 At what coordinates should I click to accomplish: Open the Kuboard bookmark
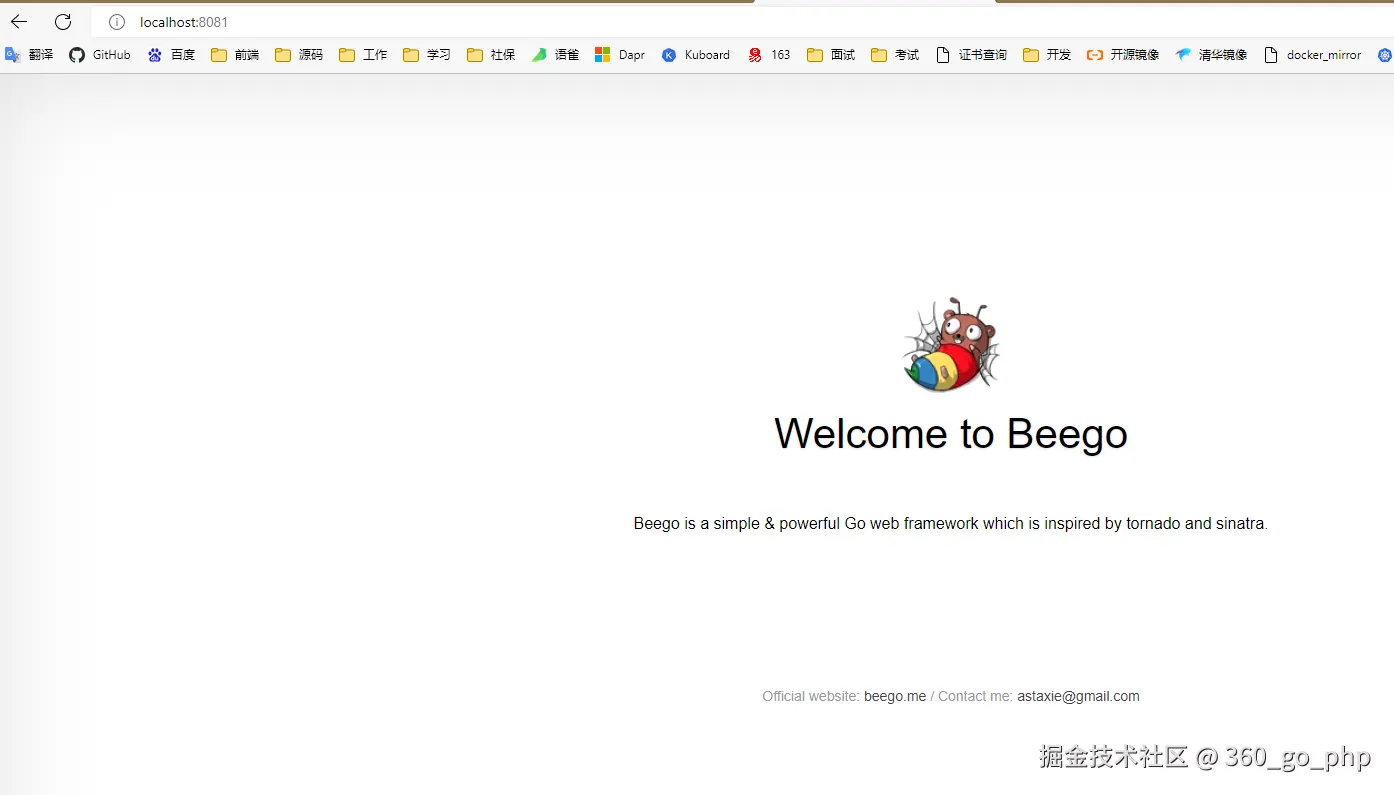[x=696, y=55]
